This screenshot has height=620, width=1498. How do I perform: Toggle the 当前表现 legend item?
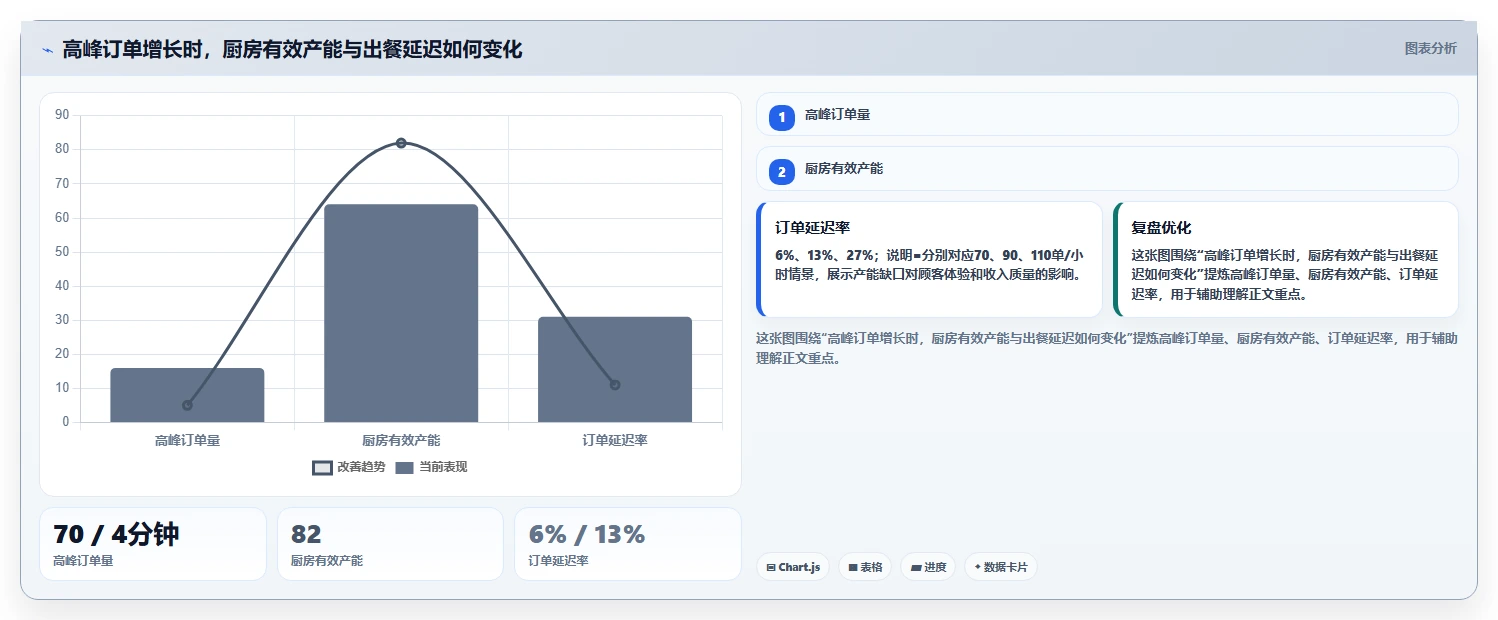pyautogui.click(x=431, y=467)
